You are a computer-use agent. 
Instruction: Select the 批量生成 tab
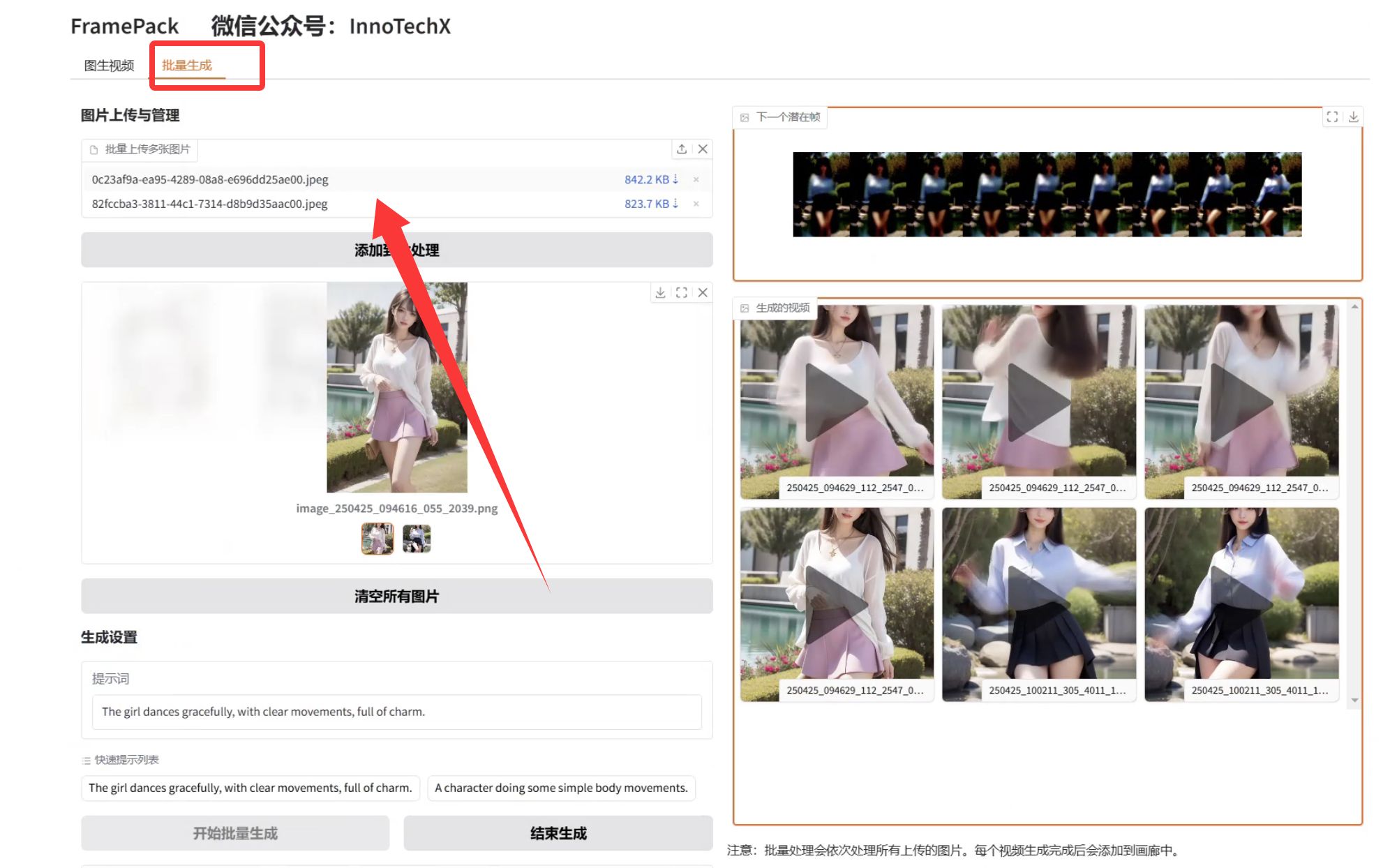click(187, 66)
